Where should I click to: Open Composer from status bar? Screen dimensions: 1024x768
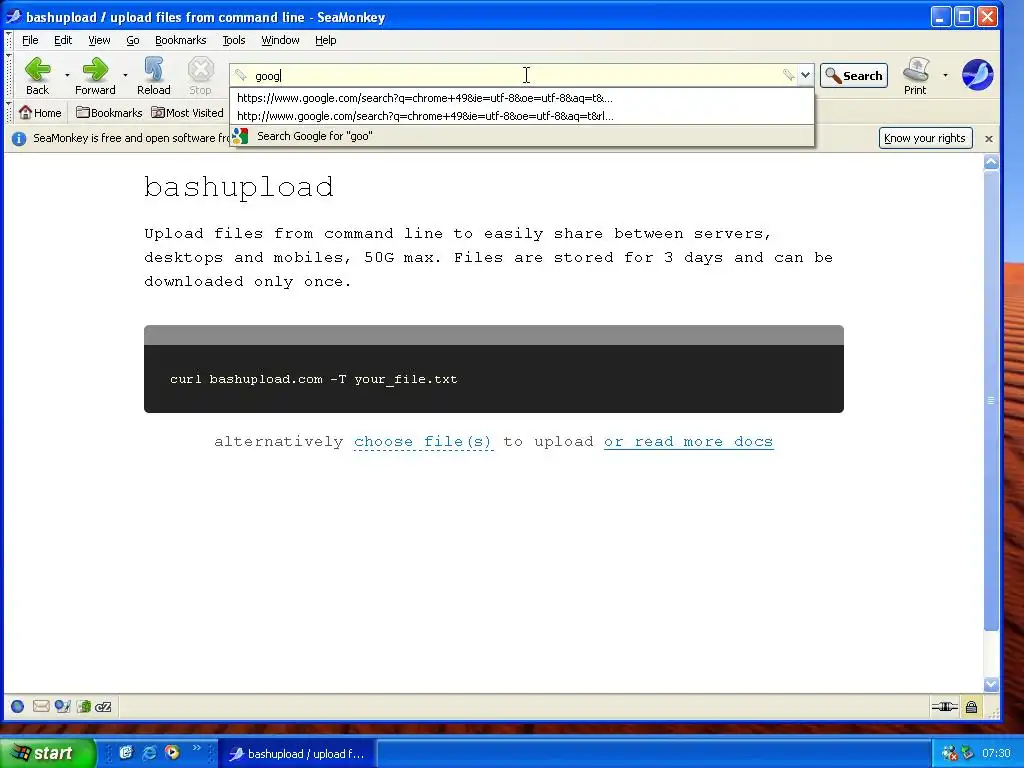pyautogui.click(x=62, y=706)
